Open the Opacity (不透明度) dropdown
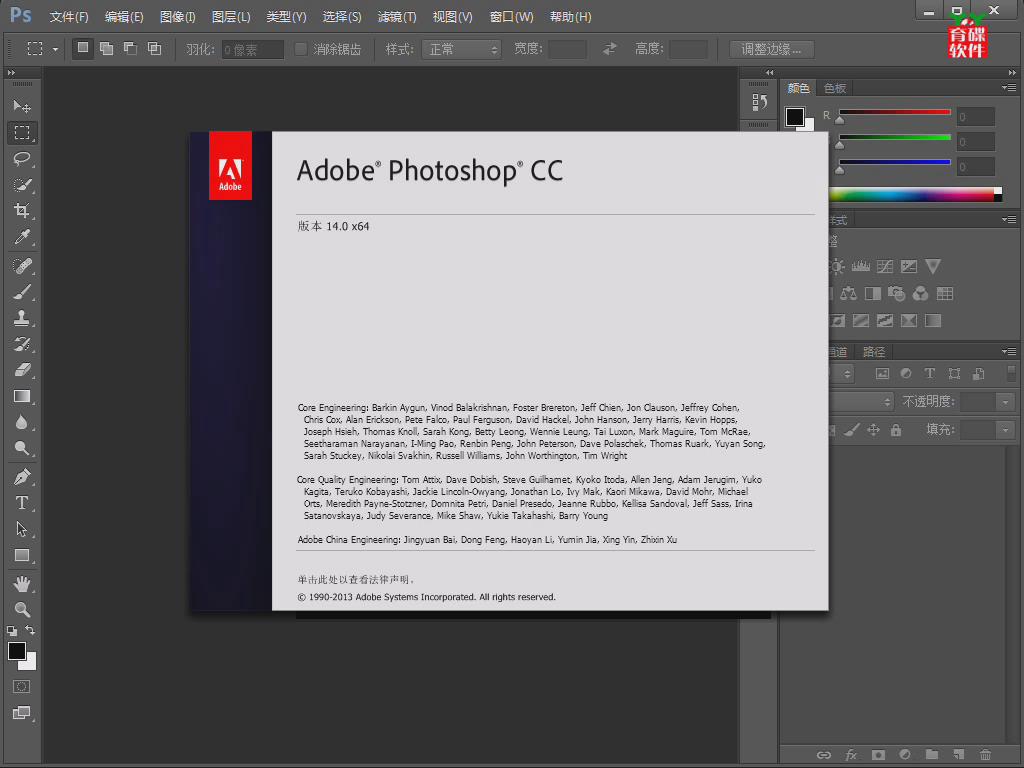The image size is (1024, 768). (1006, 402)
